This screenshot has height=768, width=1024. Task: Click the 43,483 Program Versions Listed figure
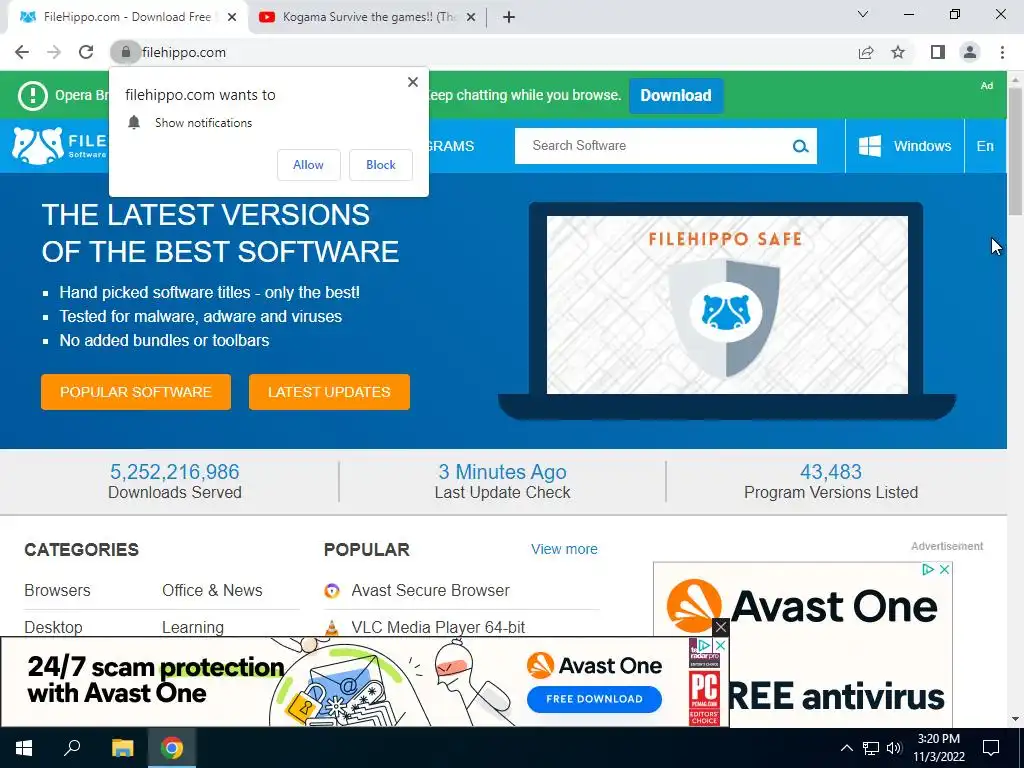pos(831,472)
